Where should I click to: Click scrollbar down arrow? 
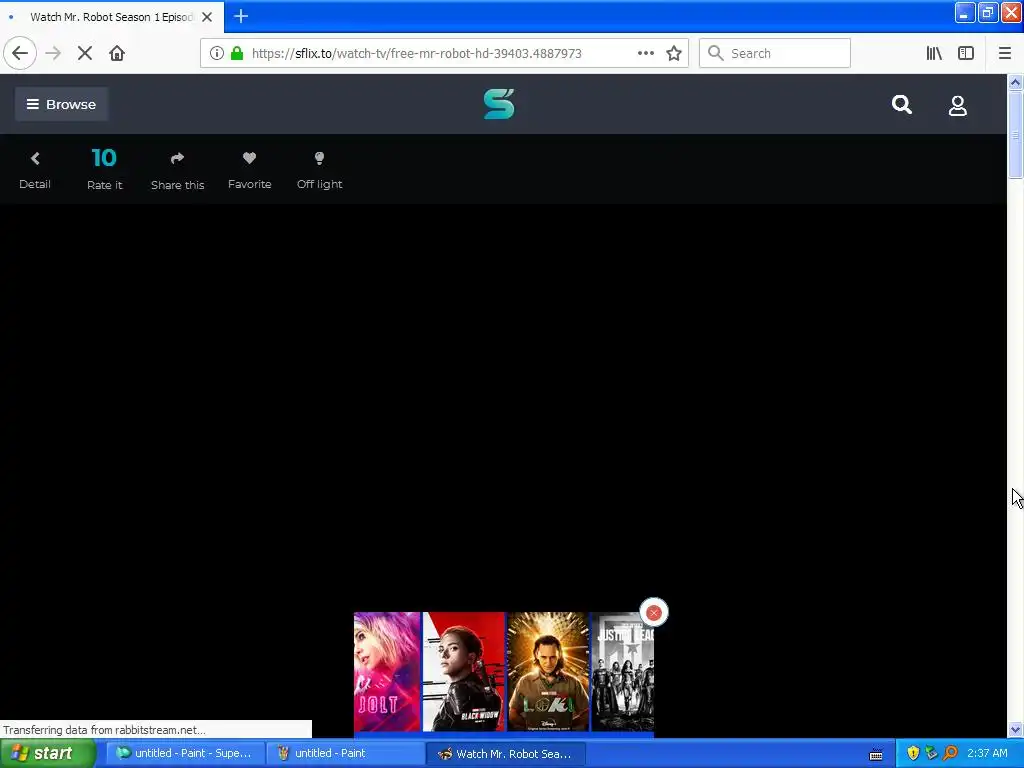point(1015,729)
